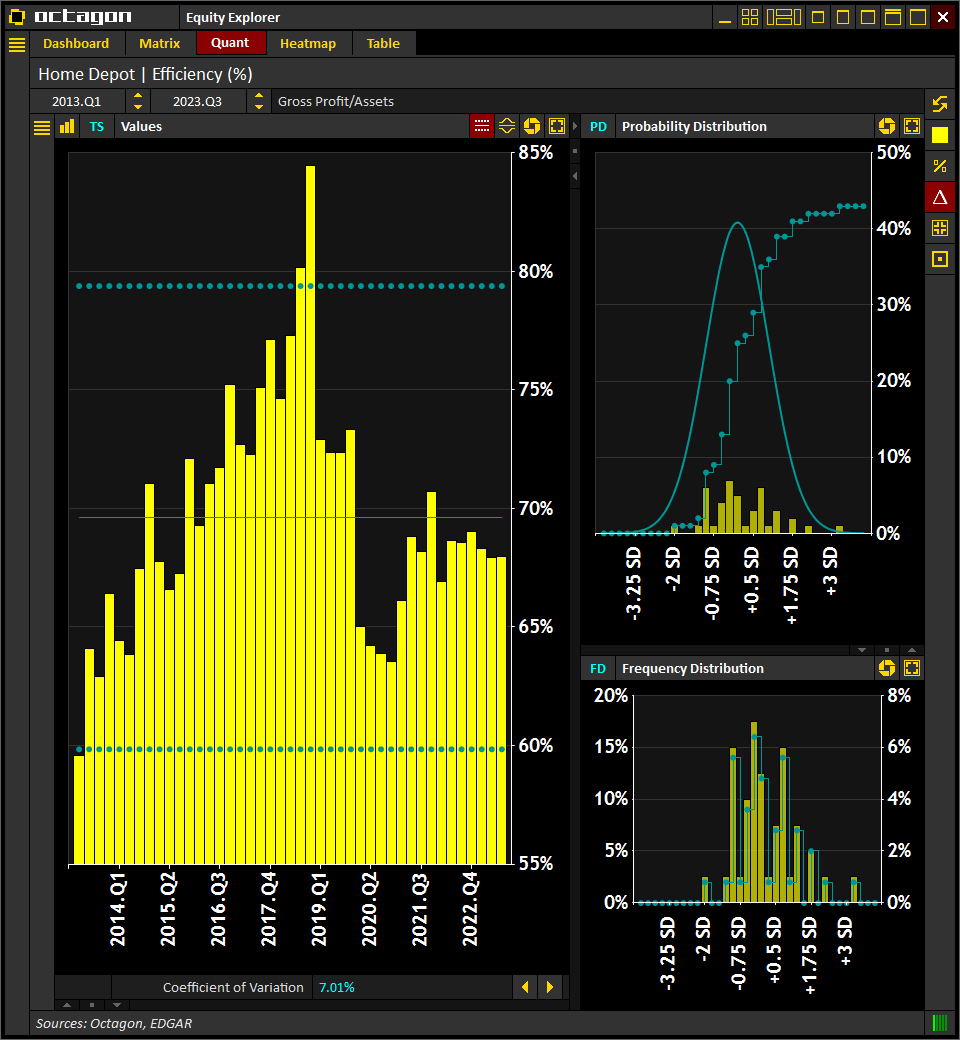Click the Frequency Distribution panel title
The image size is (960, 1040).
tap(693, 669)
